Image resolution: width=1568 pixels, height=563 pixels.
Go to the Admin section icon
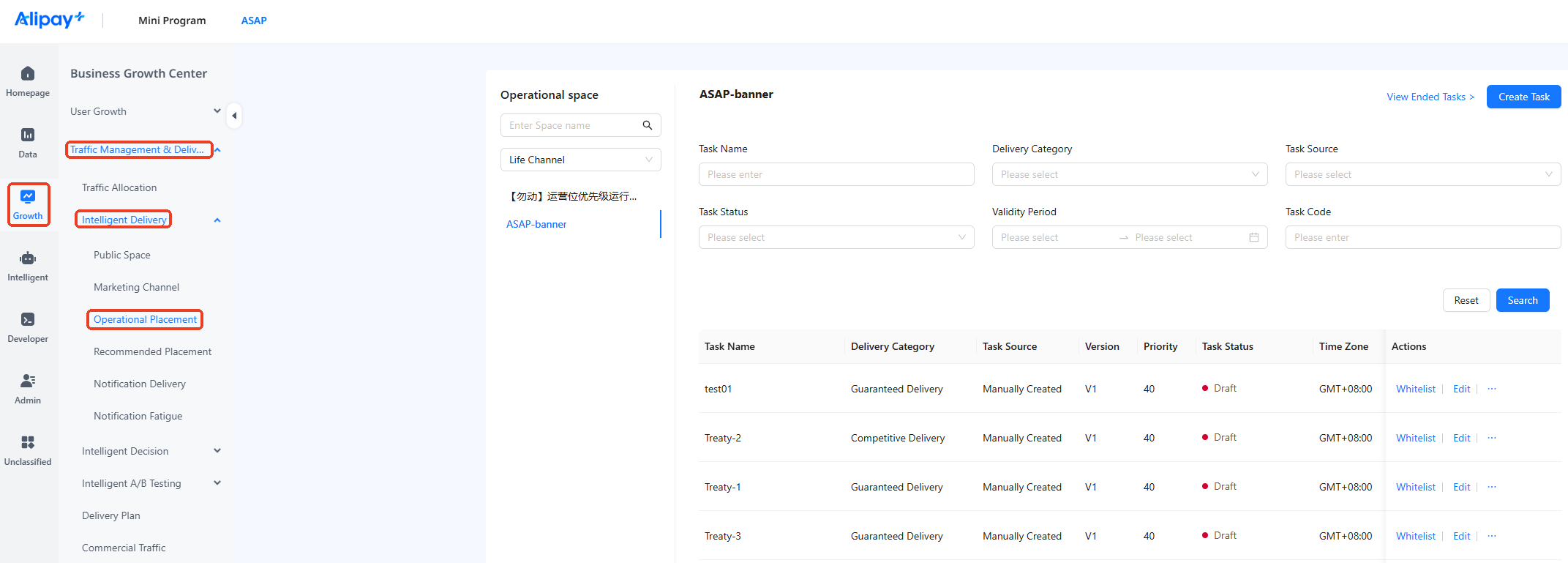[x=28, y=381]
